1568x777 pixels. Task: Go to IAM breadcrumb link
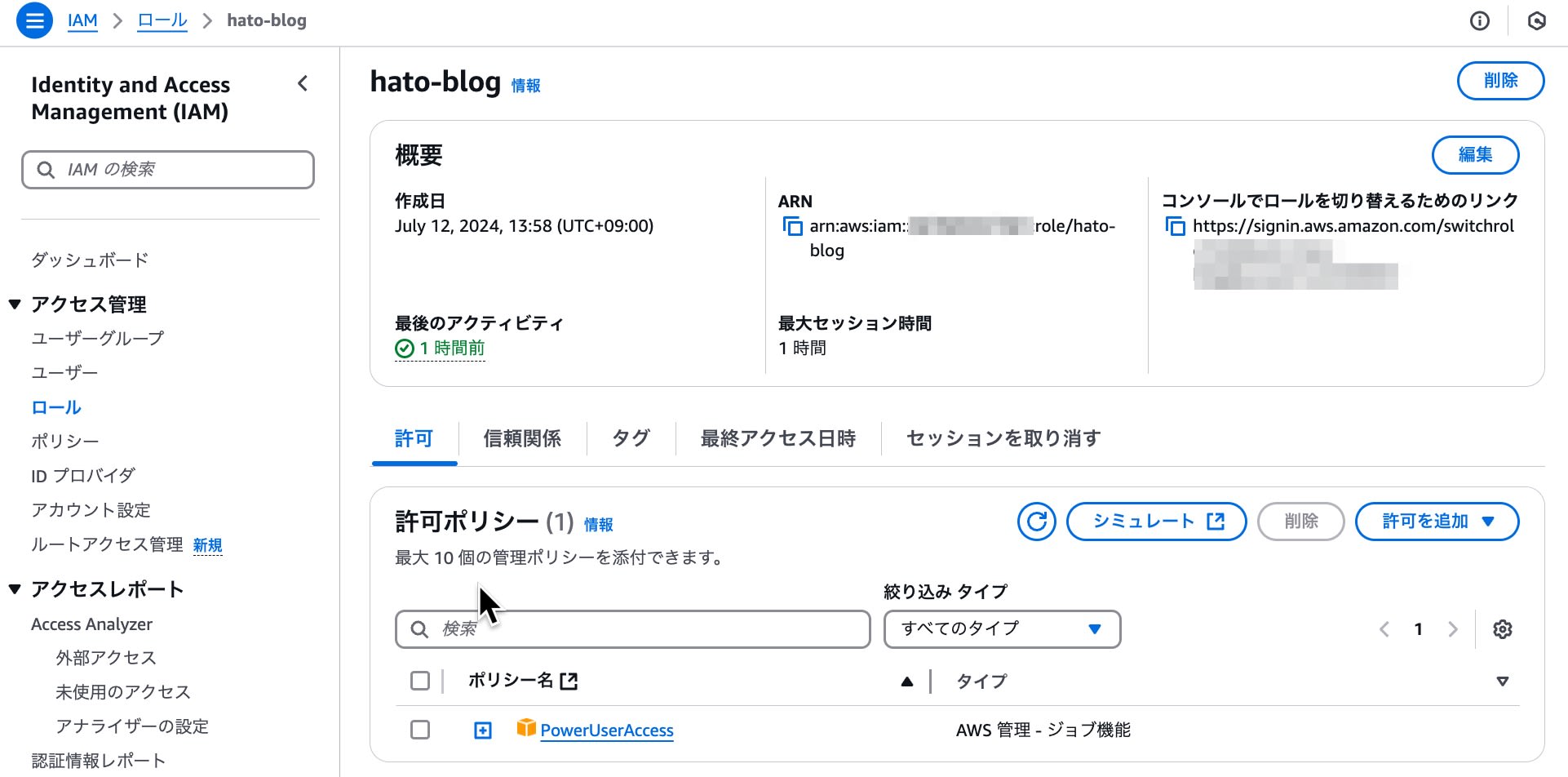(82, 20)
